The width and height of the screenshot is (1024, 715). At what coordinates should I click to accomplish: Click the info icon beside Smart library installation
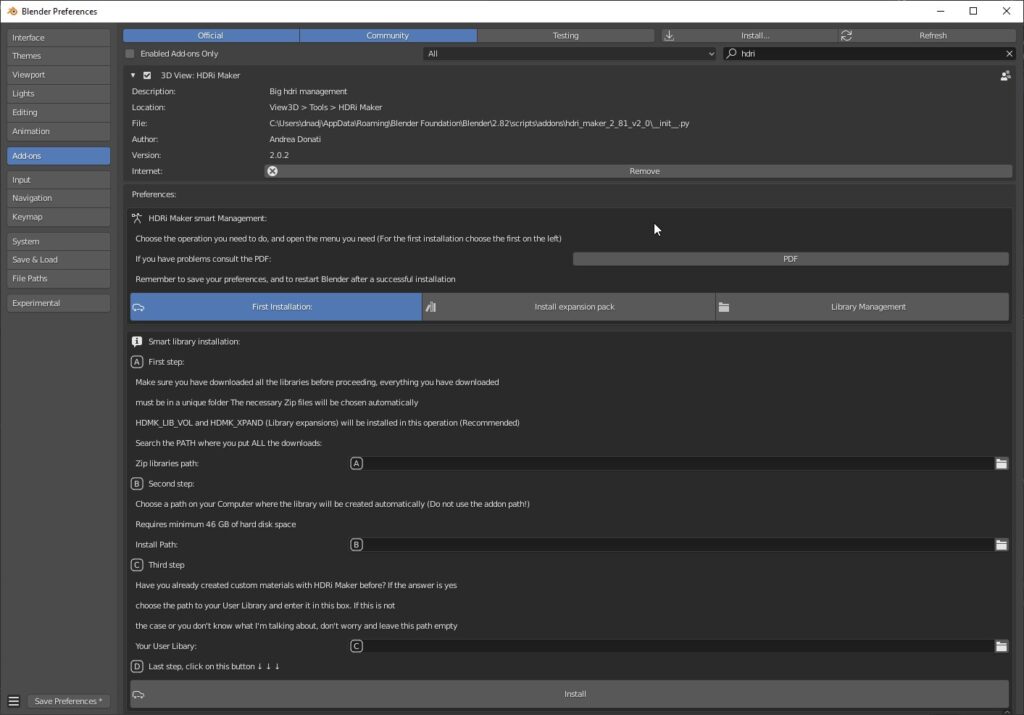click(136, 342)
